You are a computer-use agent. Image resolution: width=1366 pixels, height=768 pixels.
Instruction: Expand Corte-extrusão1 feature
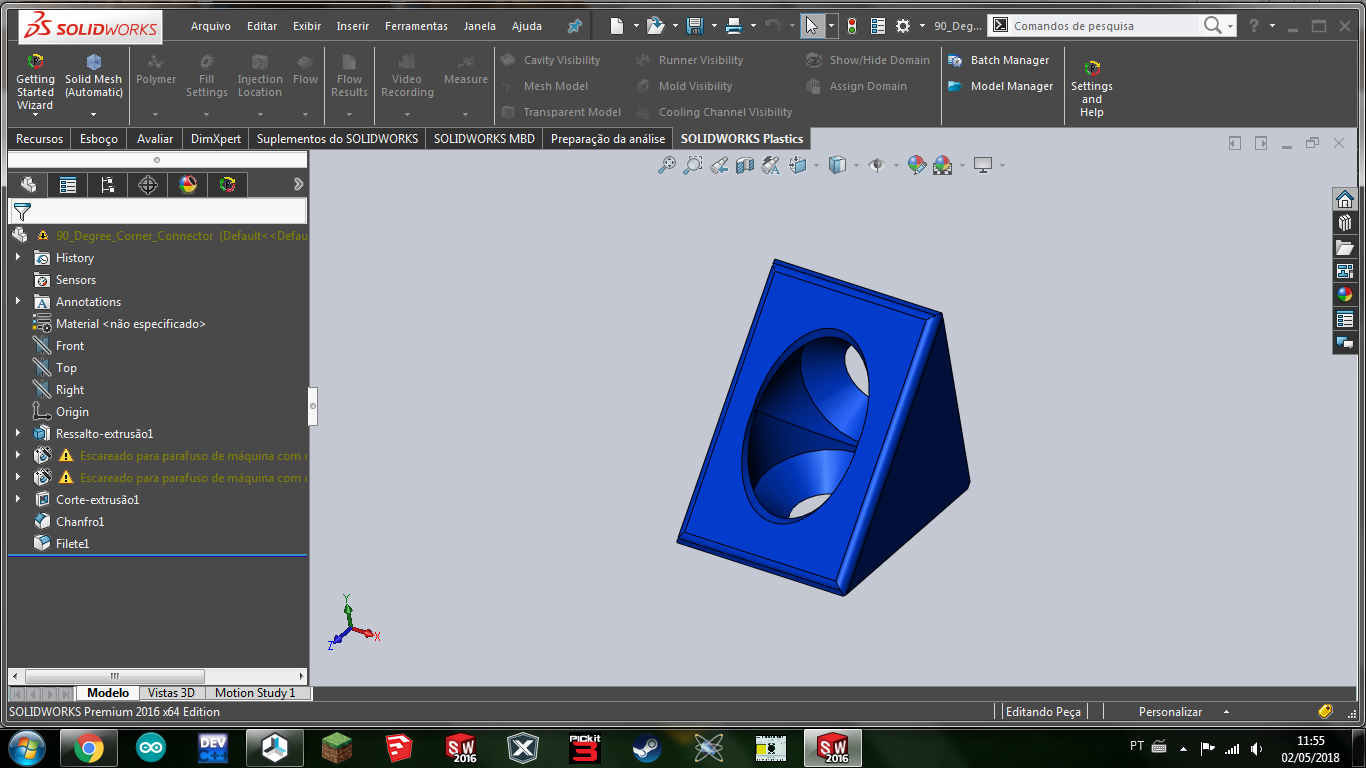coord(18,500)
